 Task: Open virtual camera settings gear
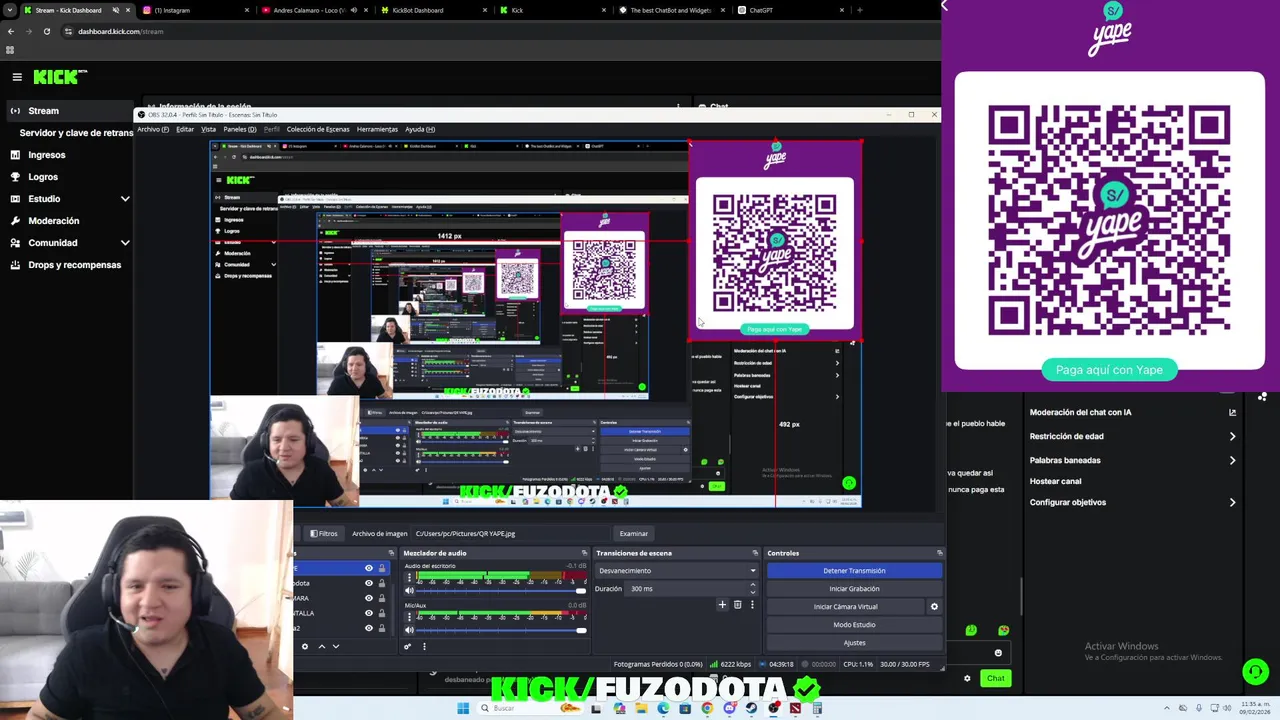[x=934, y=606]
